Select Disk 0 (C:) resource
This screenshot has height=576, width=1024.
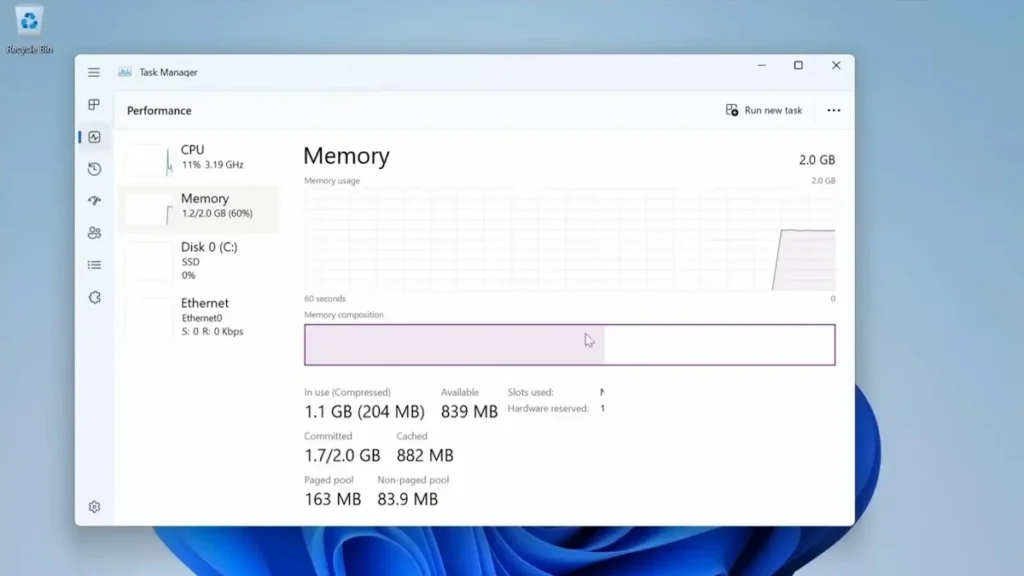(x=208, y=259)
